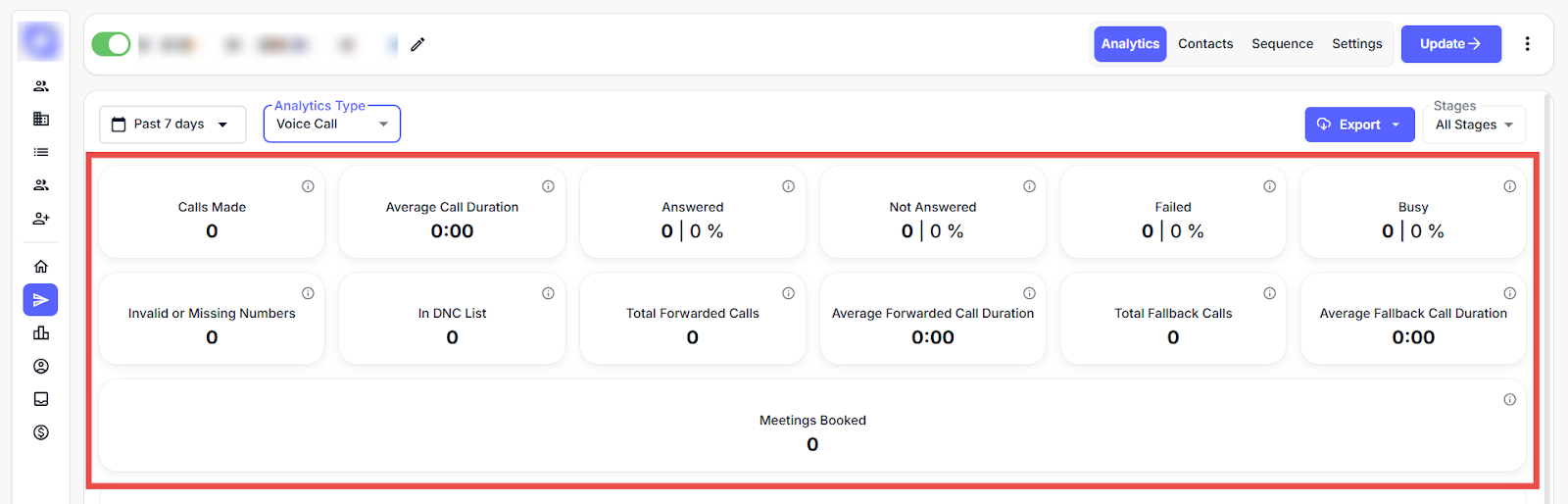
Task: Open the home icon in sidebar
Action: click(x=41, y=267)
